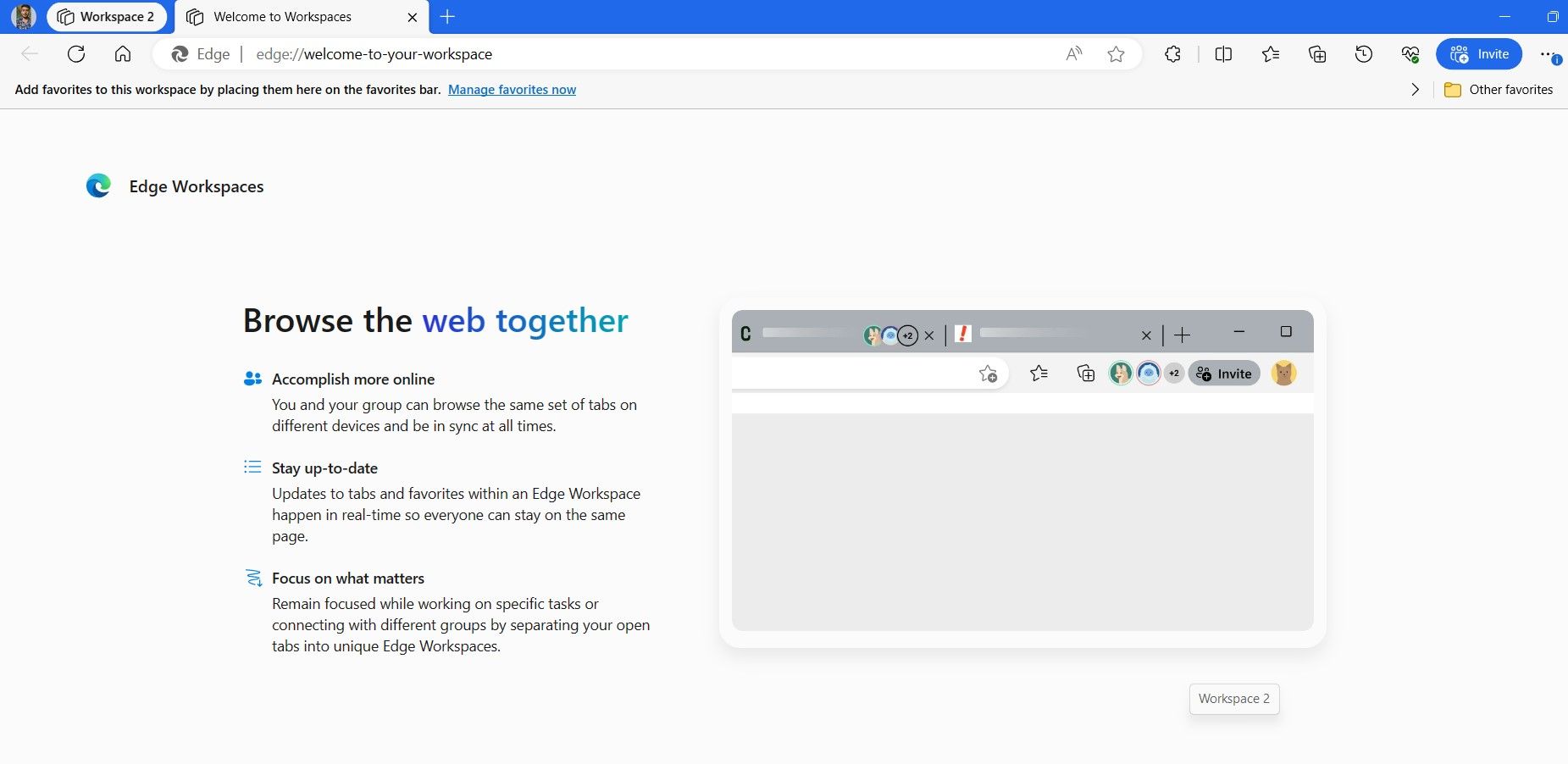Open the Extensions menu

click(1172, 53)
